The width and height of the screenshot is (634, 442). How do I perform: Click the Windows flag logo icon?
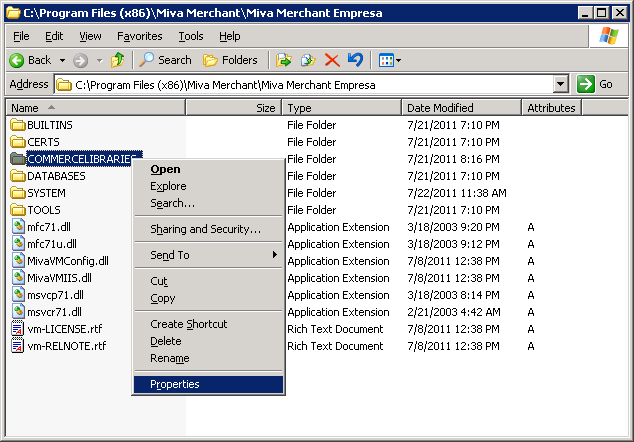(x=609, y=36)
